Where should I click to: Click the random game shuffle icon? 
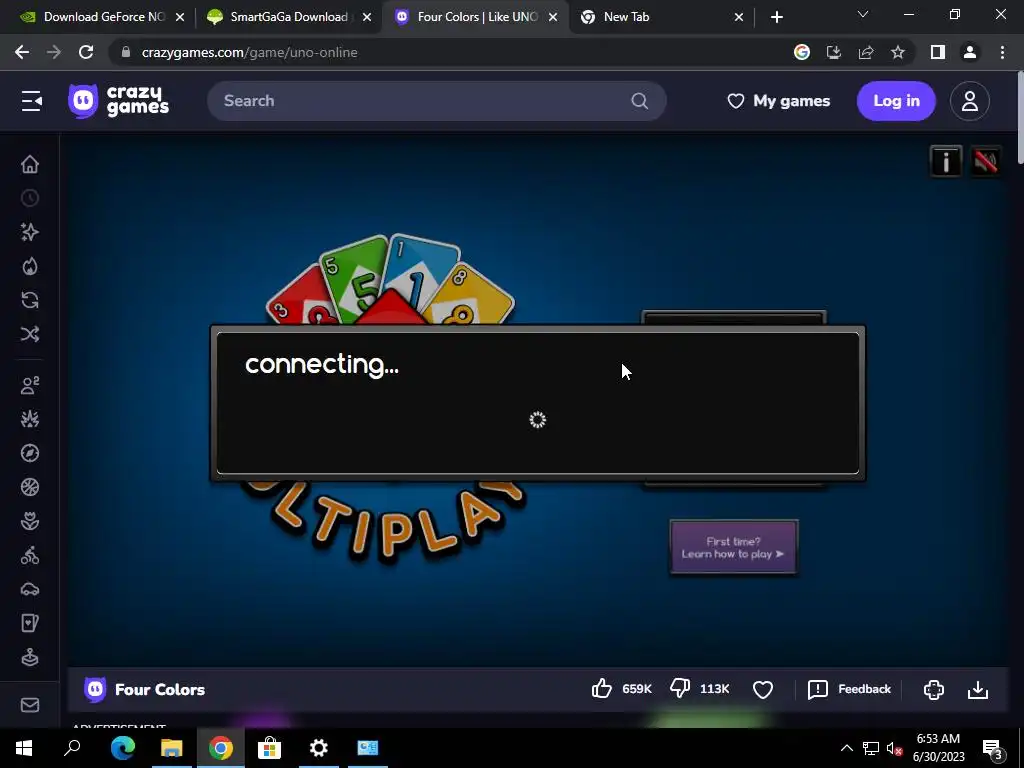(x=30, y=334)
